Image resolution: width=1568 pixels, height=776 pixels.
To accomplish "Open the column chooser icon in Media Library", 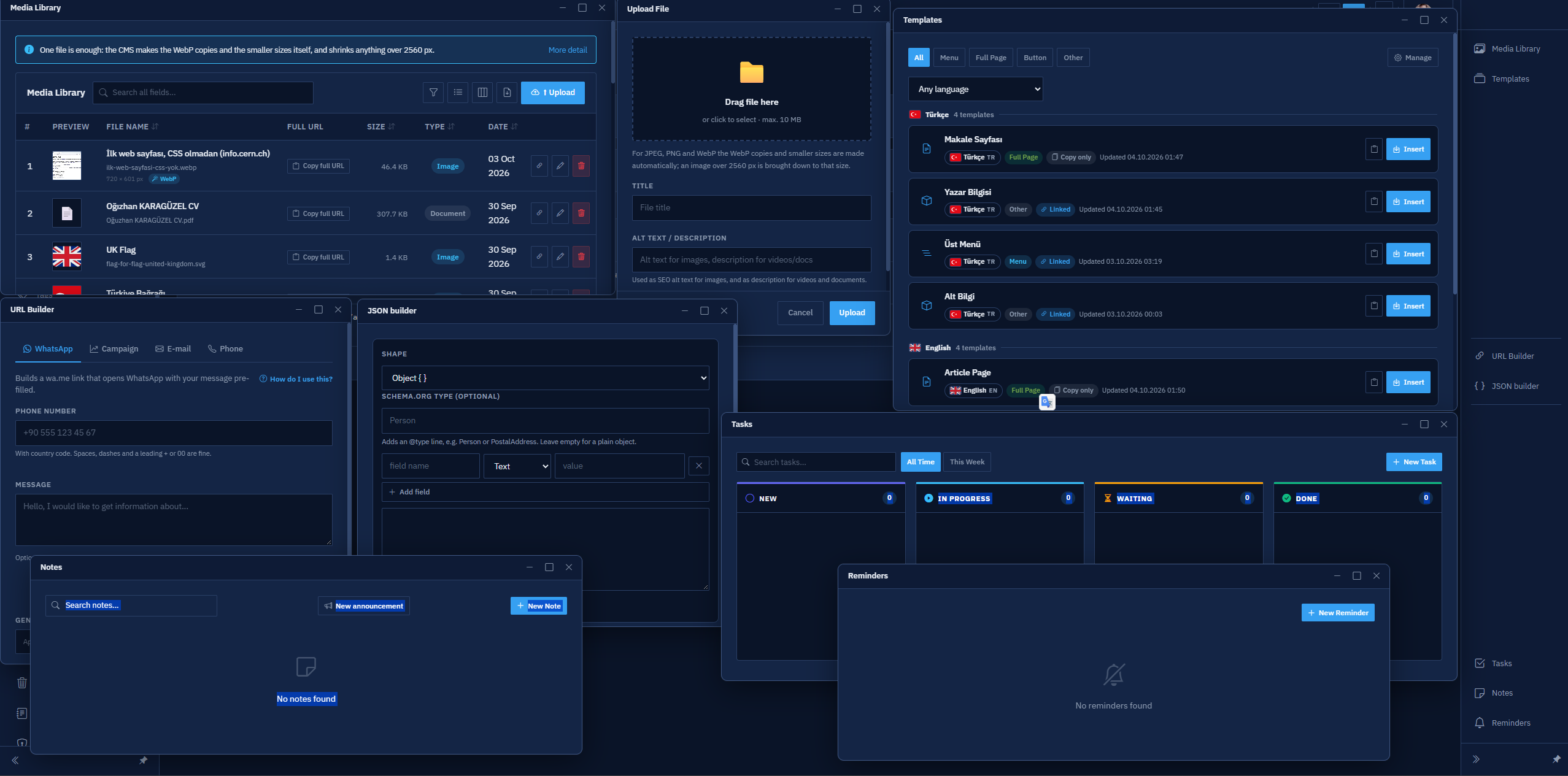I will point(482,93).
